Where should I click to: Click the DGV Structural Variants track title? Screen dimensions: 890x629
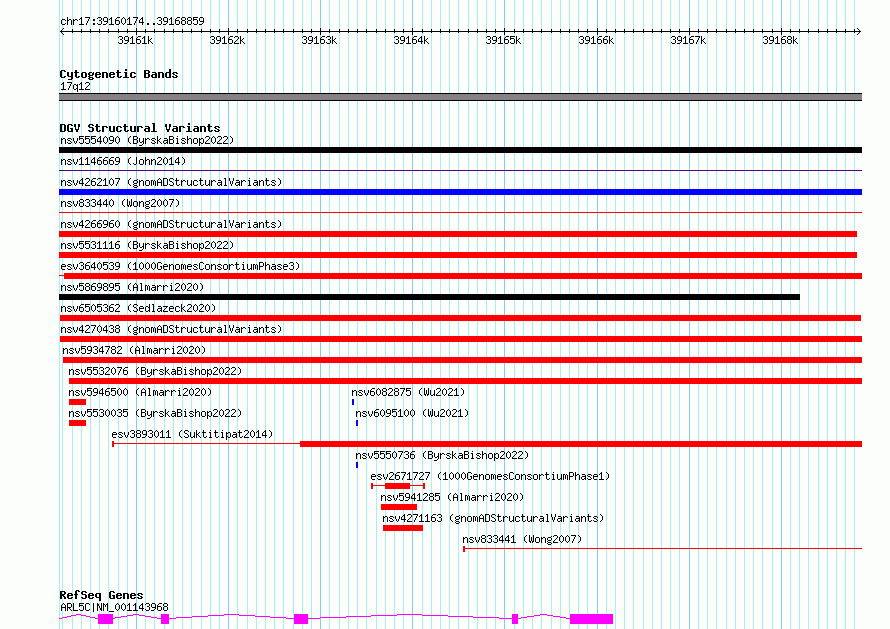(x=140, y=128)
